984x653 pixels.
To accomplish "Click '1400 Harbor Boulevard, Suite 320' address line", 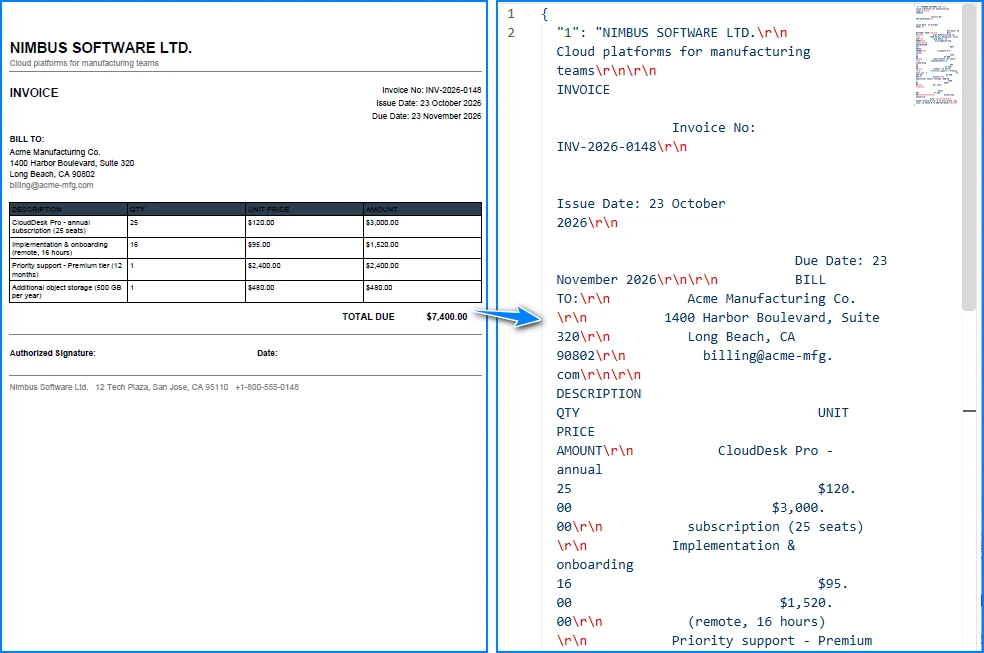I will [x=72, y=163].
